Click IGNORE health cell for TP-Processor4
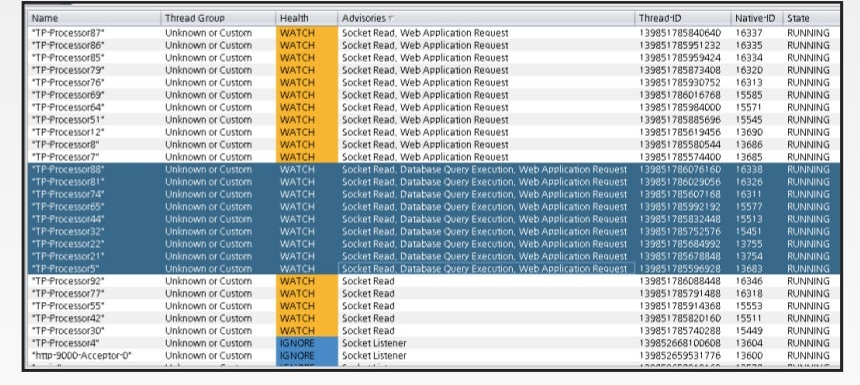Image resolution: width=860 pixels, height=385 pixels. coord(307,343)
